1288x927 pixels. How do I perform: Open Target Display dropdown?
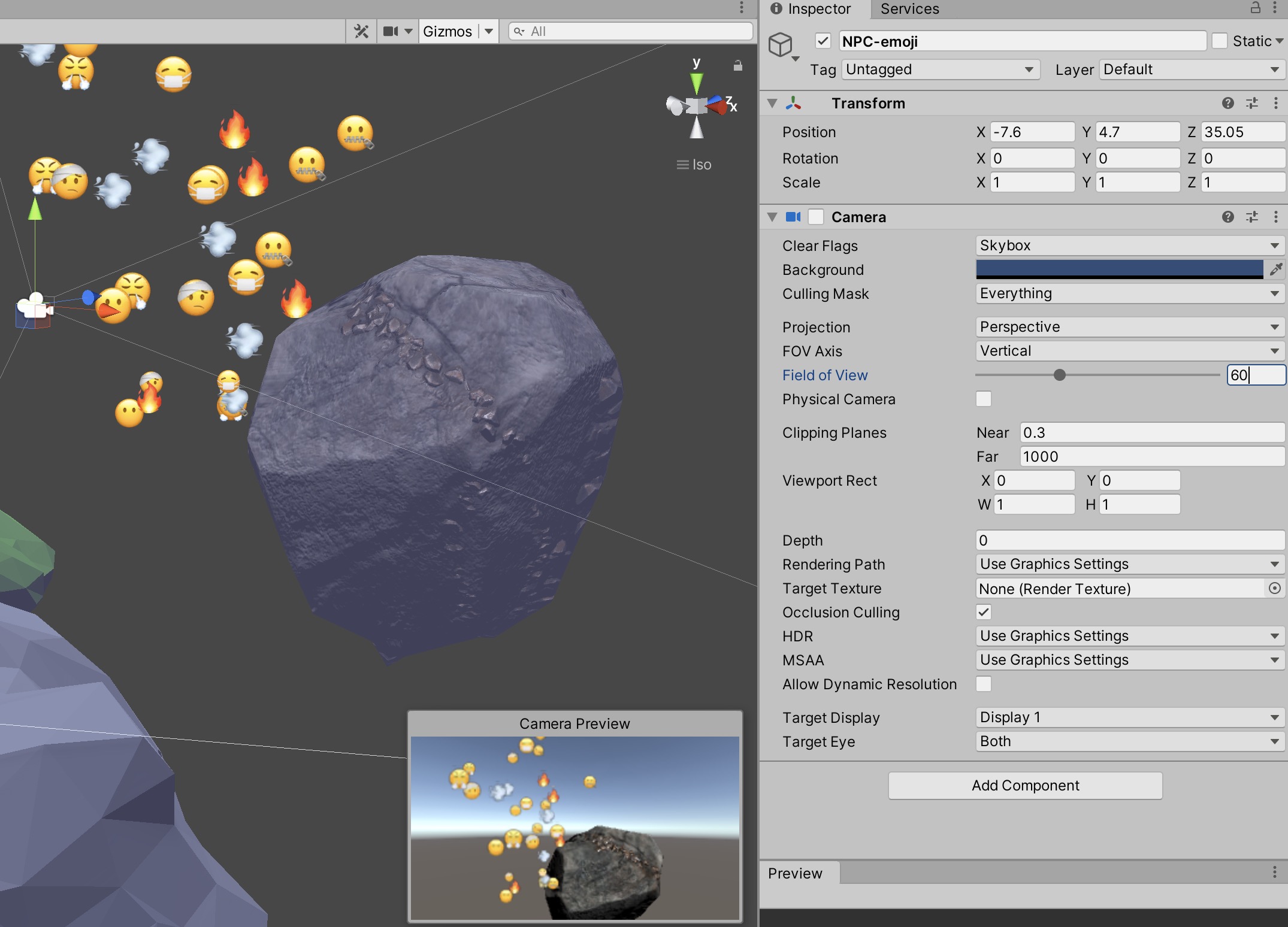(1130, 717)
